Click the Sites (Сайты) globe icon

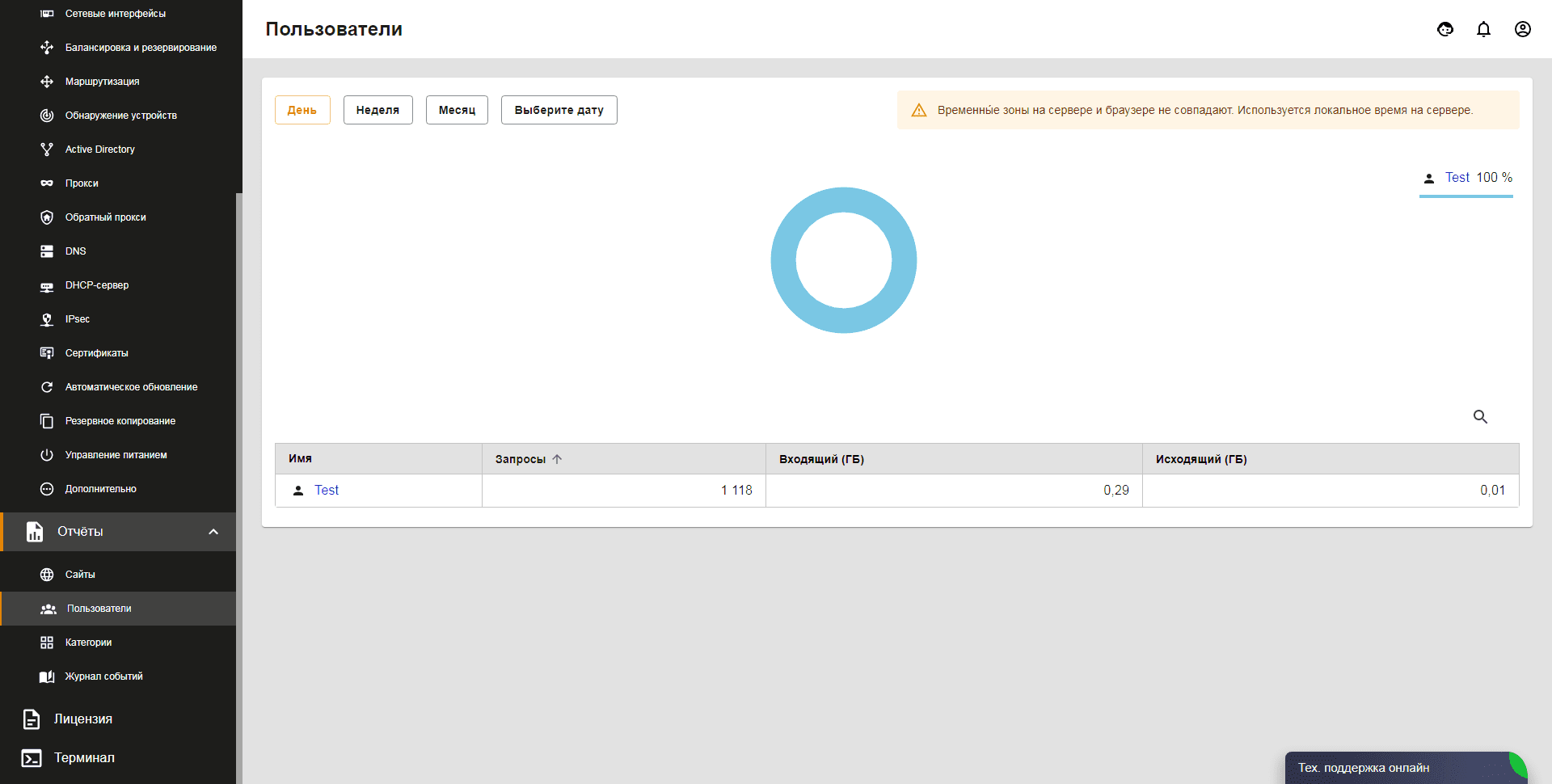click(x=47, y=575)
